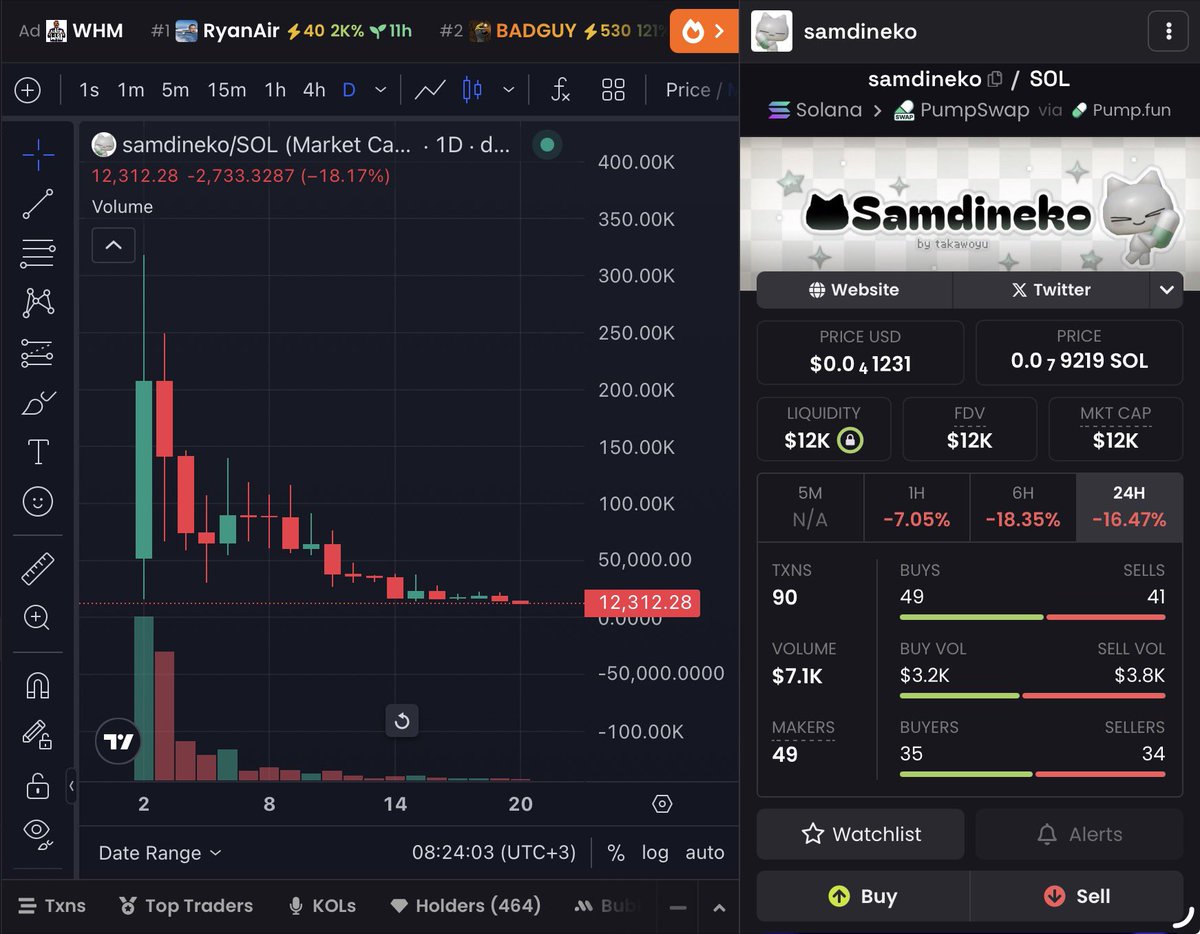
Task: Open the Txns tab
Action: pos(52,906)
